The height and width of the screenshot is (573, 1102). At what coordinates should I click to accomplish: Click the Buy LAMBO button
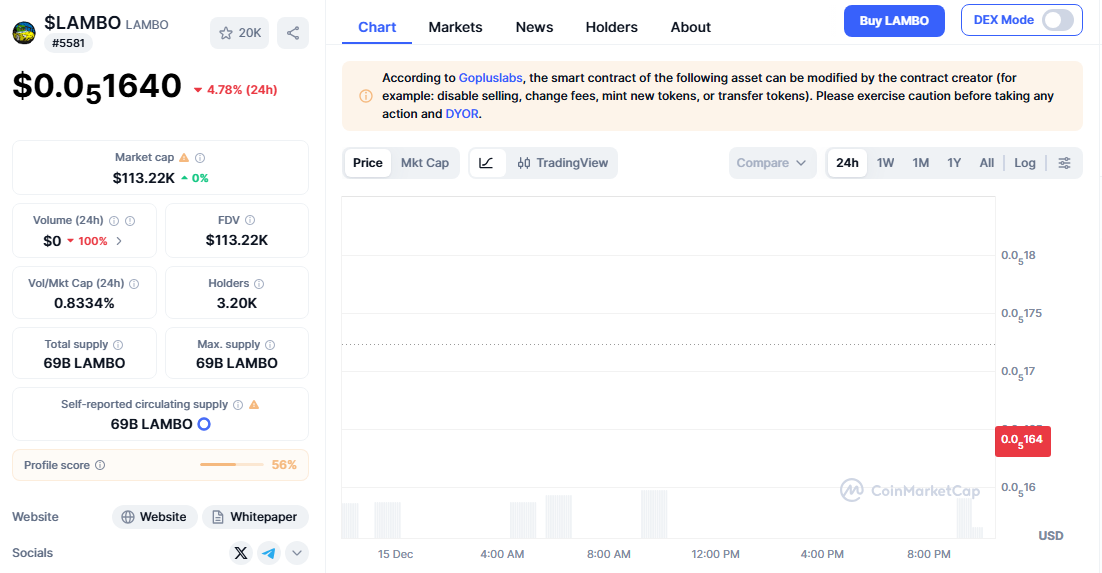894,20
